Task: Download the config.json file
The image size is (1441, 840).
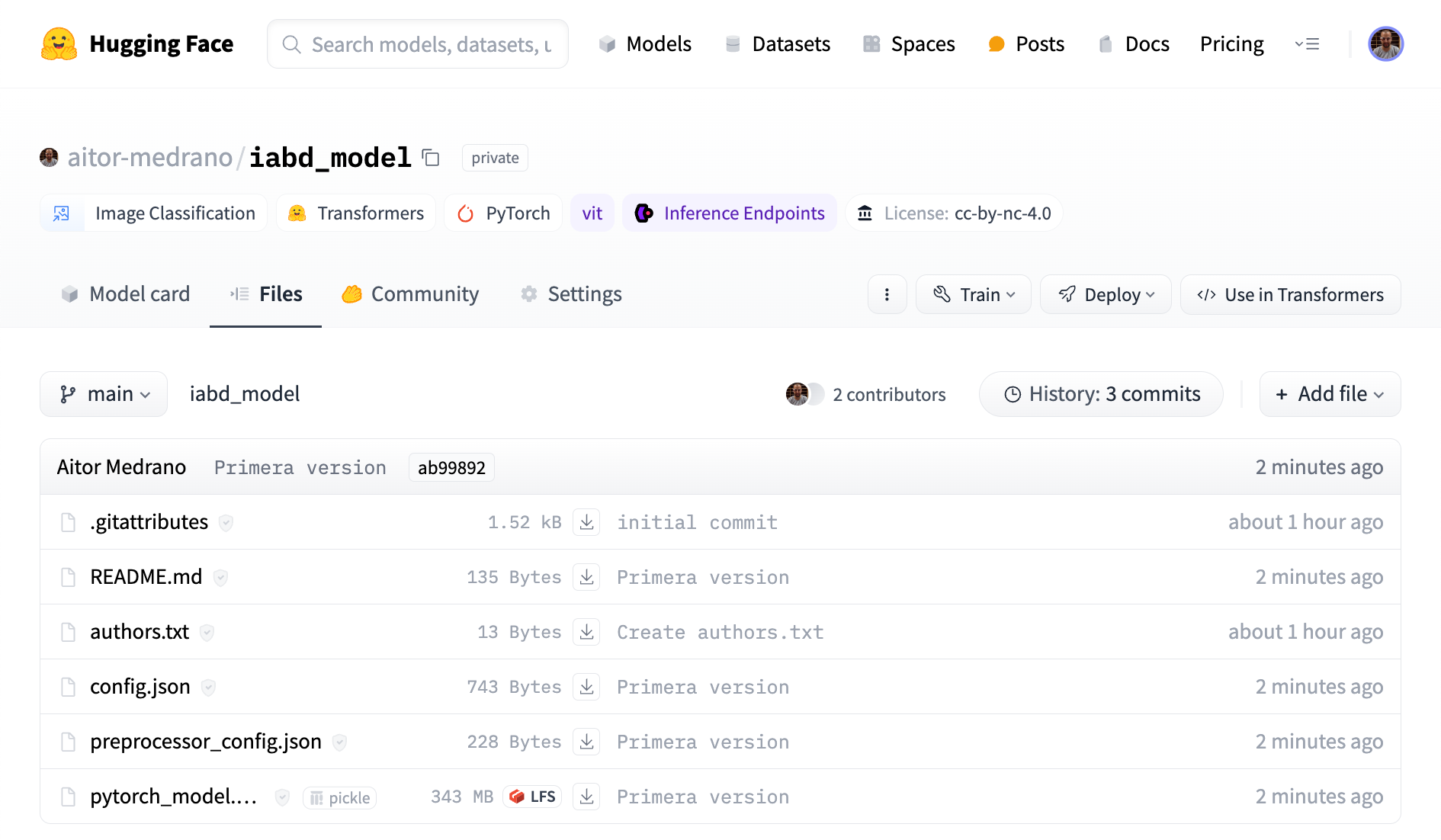Action: (586, 687)
